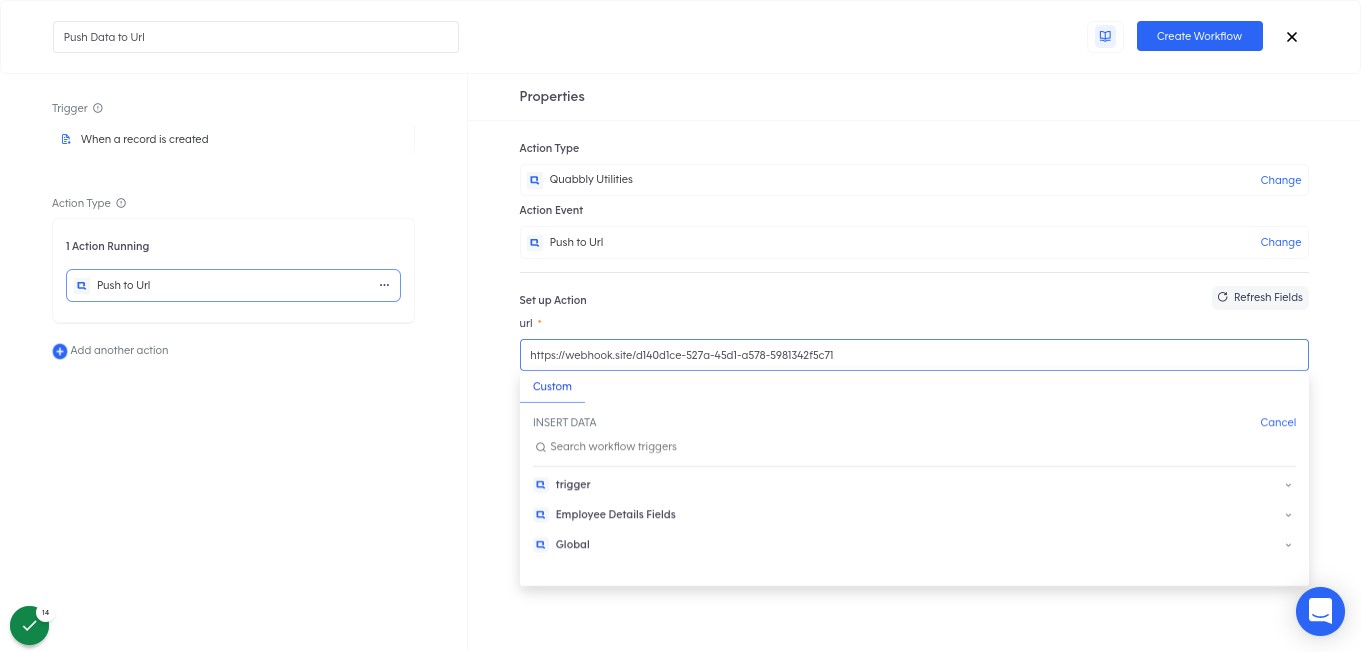Open the chat support bubble

tap(1320, 611)
